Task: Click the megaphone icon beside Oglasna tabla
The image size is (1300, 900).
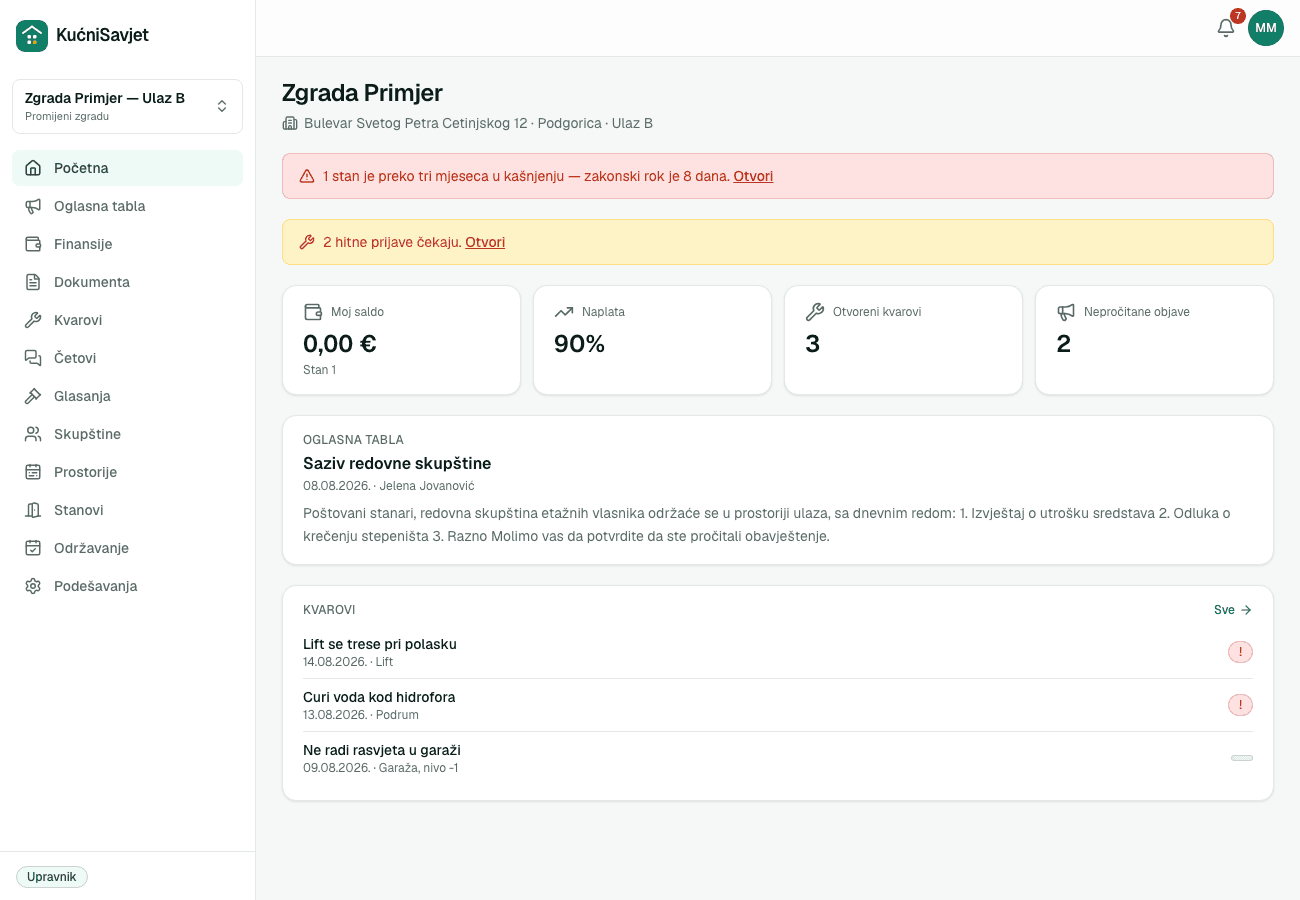Action: point(33,206)
